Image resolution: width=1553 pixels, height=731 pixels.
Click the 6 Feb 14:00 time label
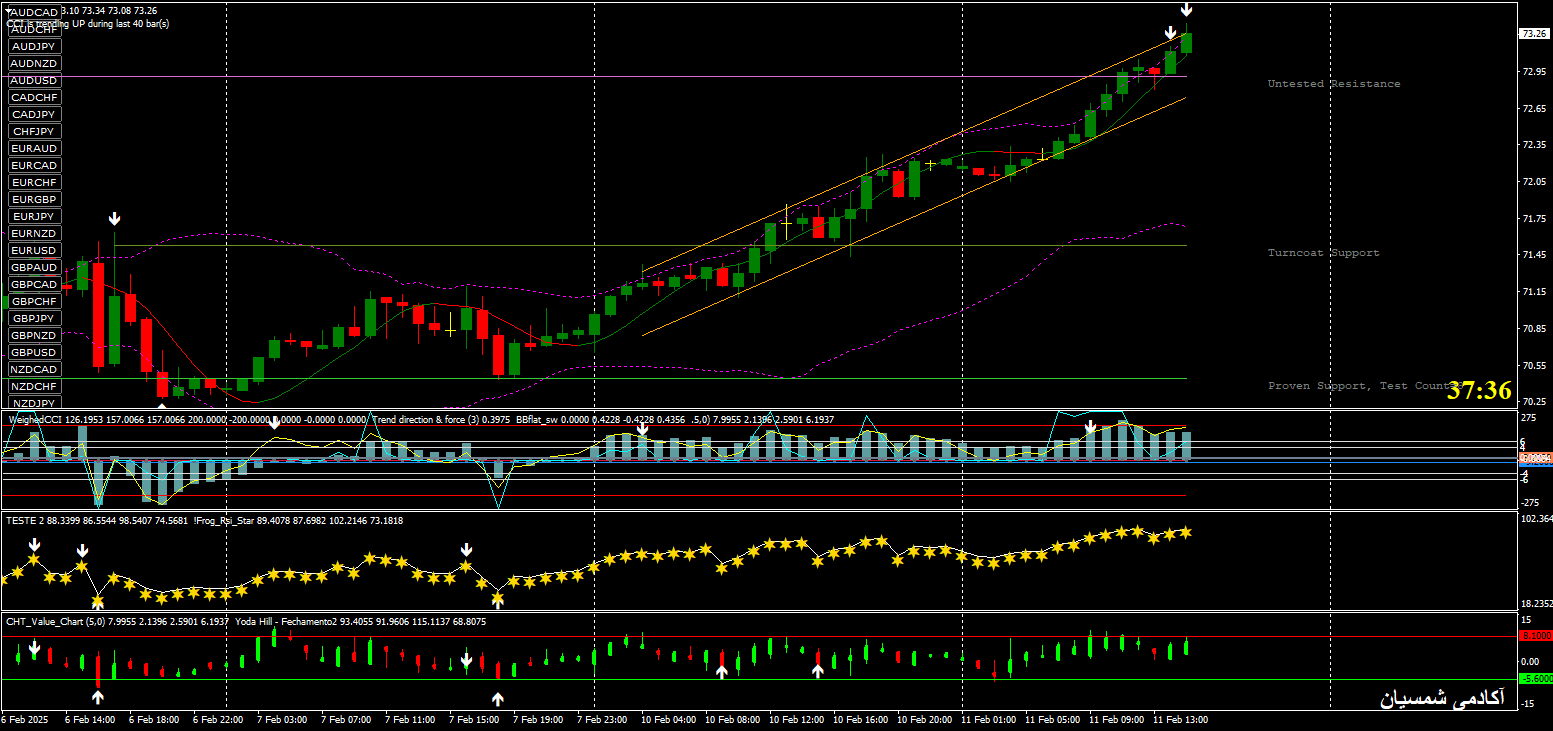point(90,719)
